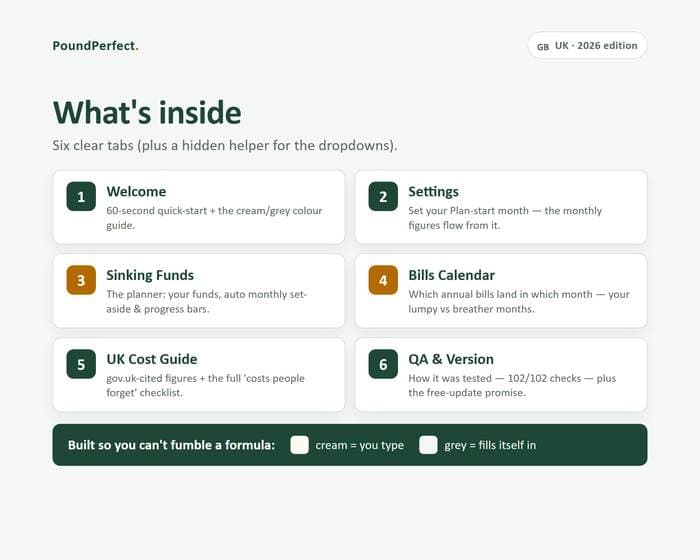
Task: Select the orange 3 badge for Sinking Funds
Action: (x=81, y=280)
